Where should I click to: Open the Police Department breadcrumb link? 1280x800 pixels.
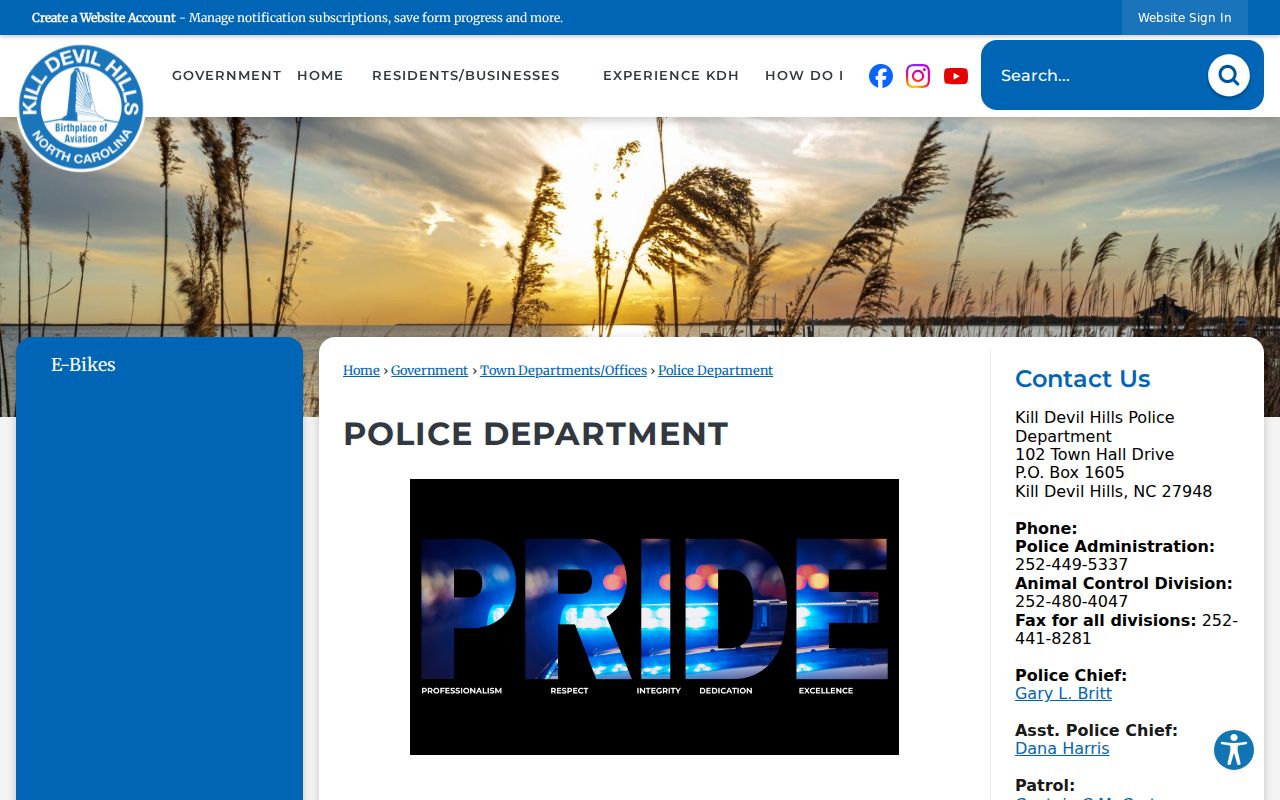(715, 370)
